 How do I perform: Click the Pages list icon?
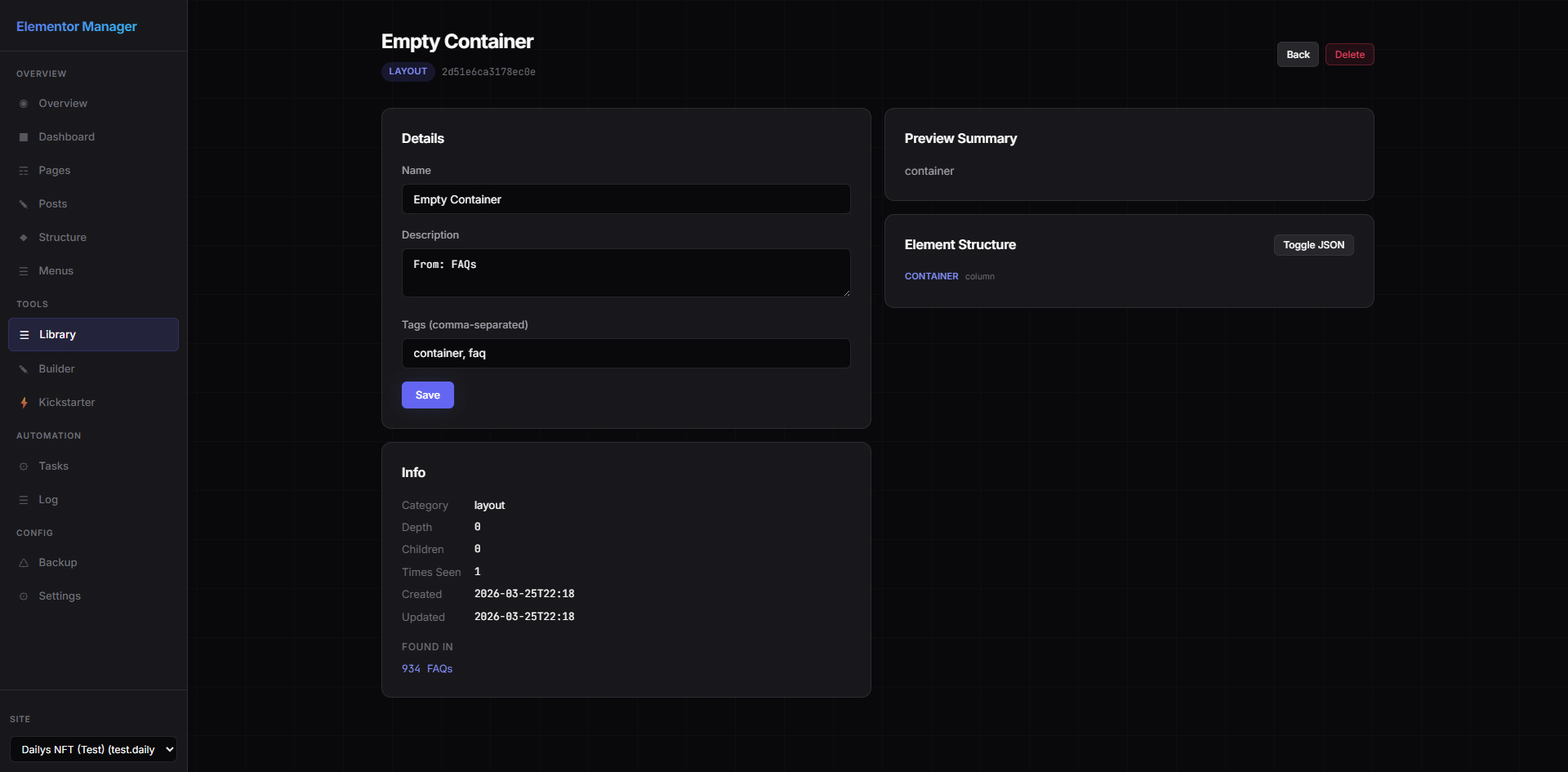coord(24,171)
